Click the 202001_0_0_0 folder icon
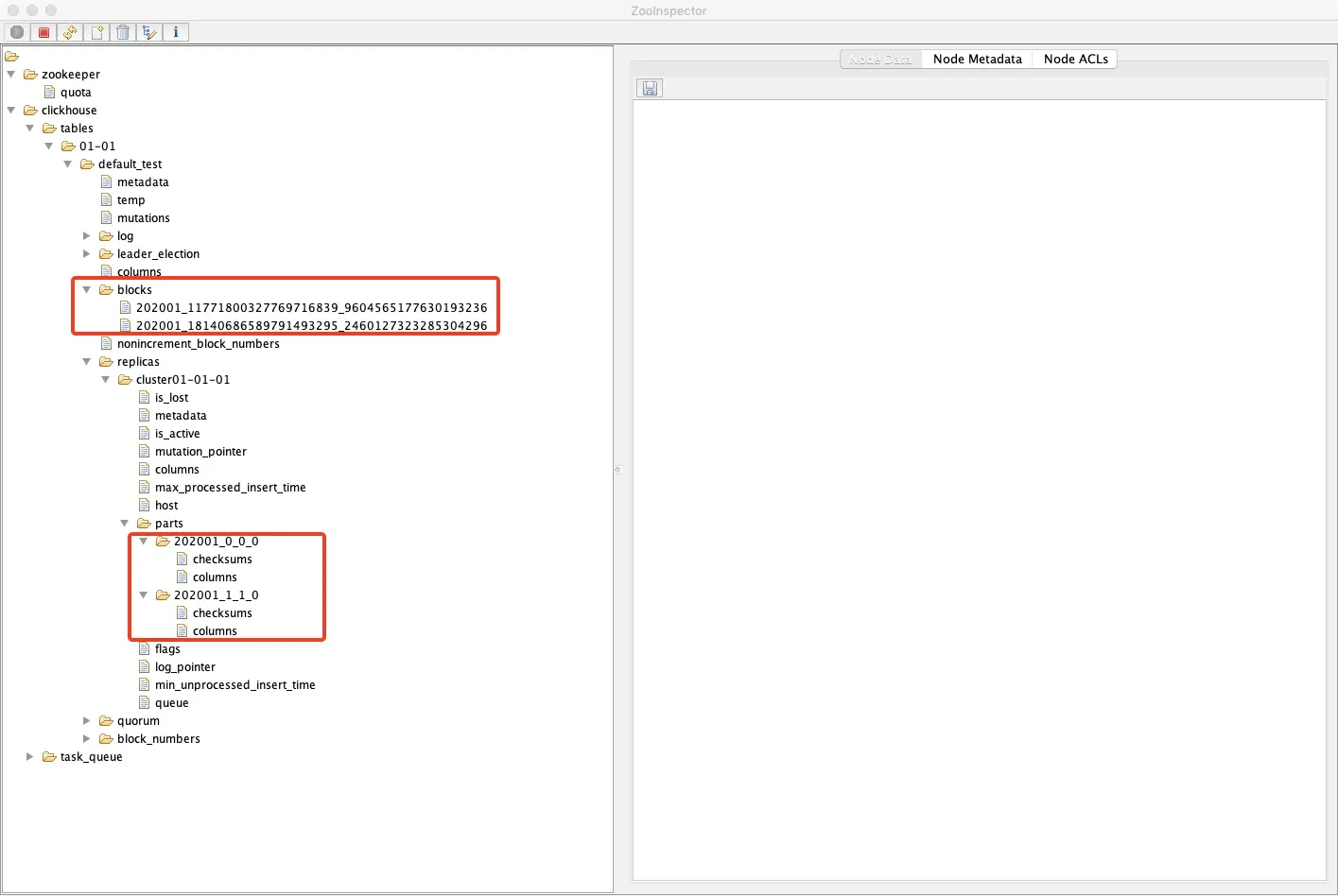The image size is (1338, 896). point(163,542)
